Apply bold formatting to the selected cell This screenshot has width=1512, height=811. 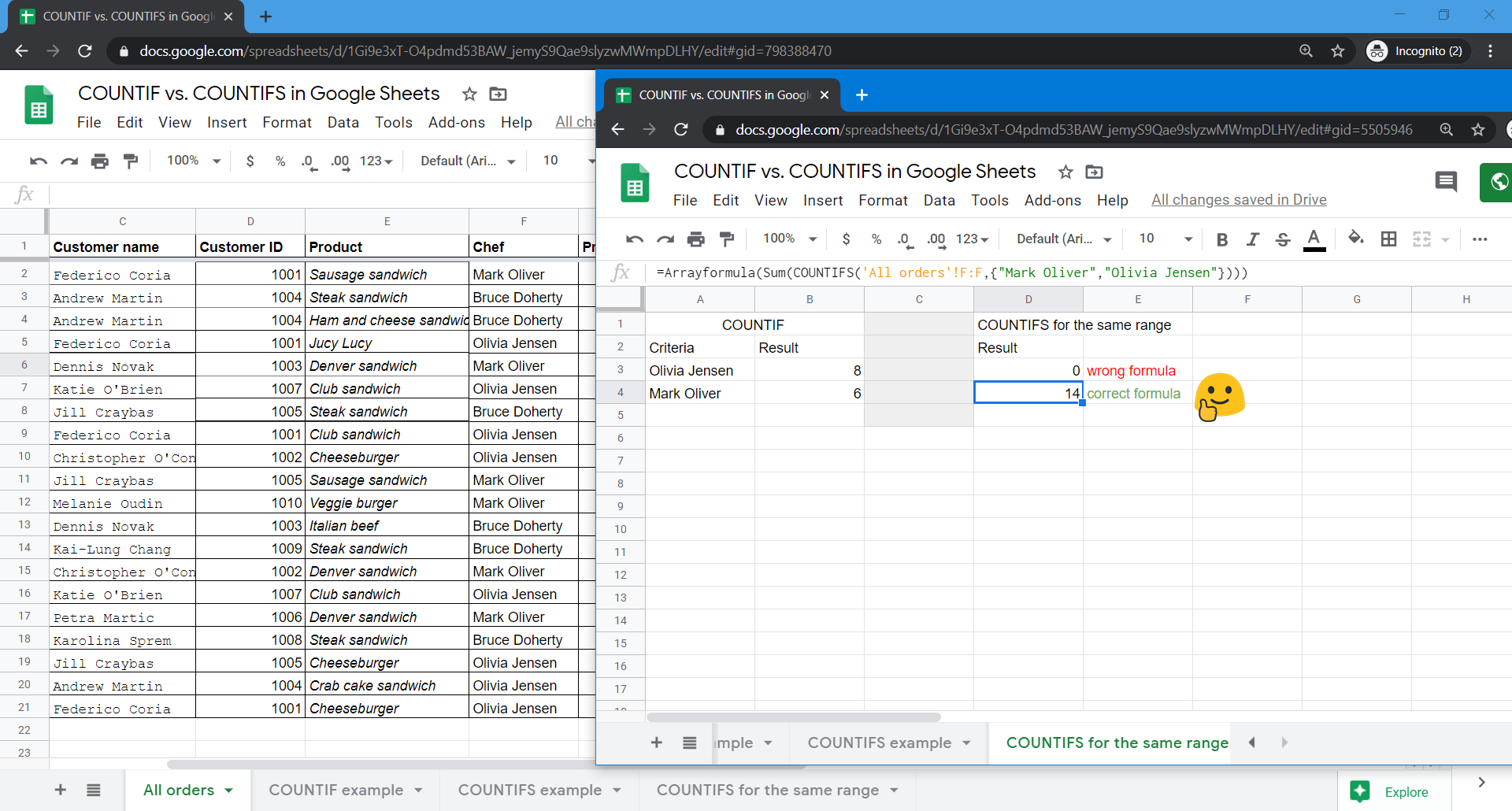click(1222, 239)
